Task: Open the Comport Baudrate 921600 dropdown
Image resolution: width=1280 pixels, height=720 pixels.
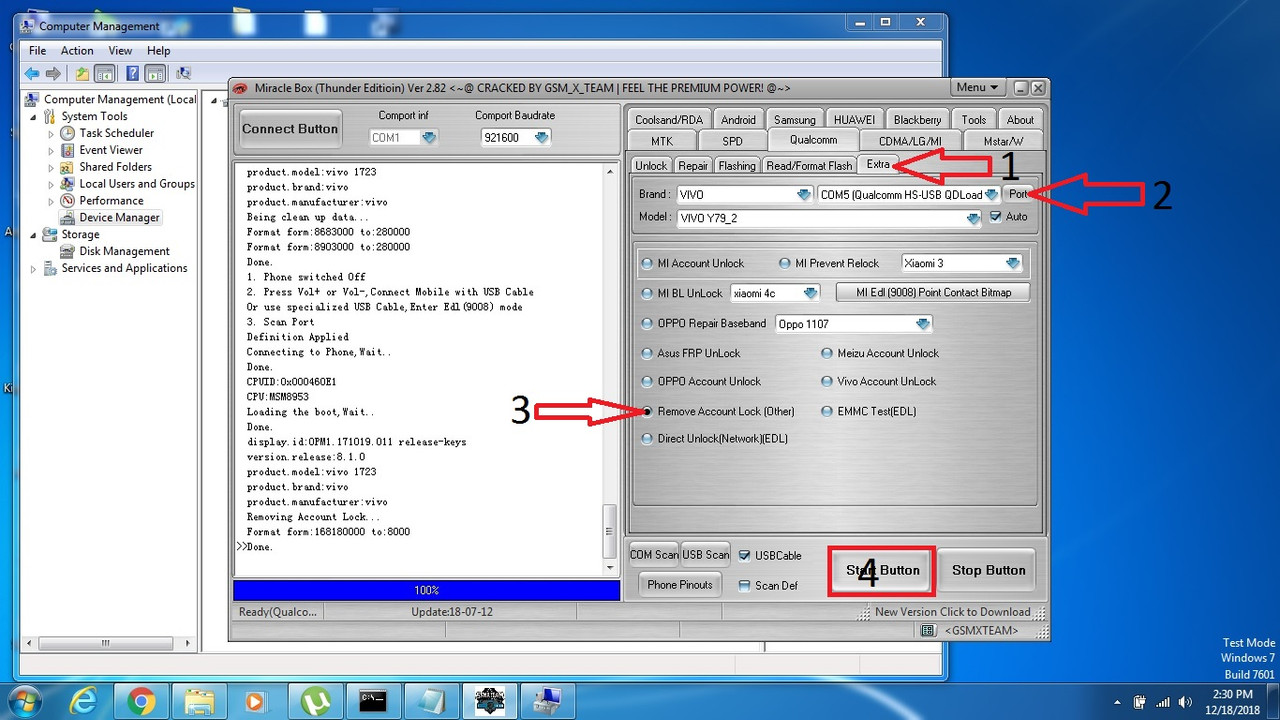Action: [541, 138]
